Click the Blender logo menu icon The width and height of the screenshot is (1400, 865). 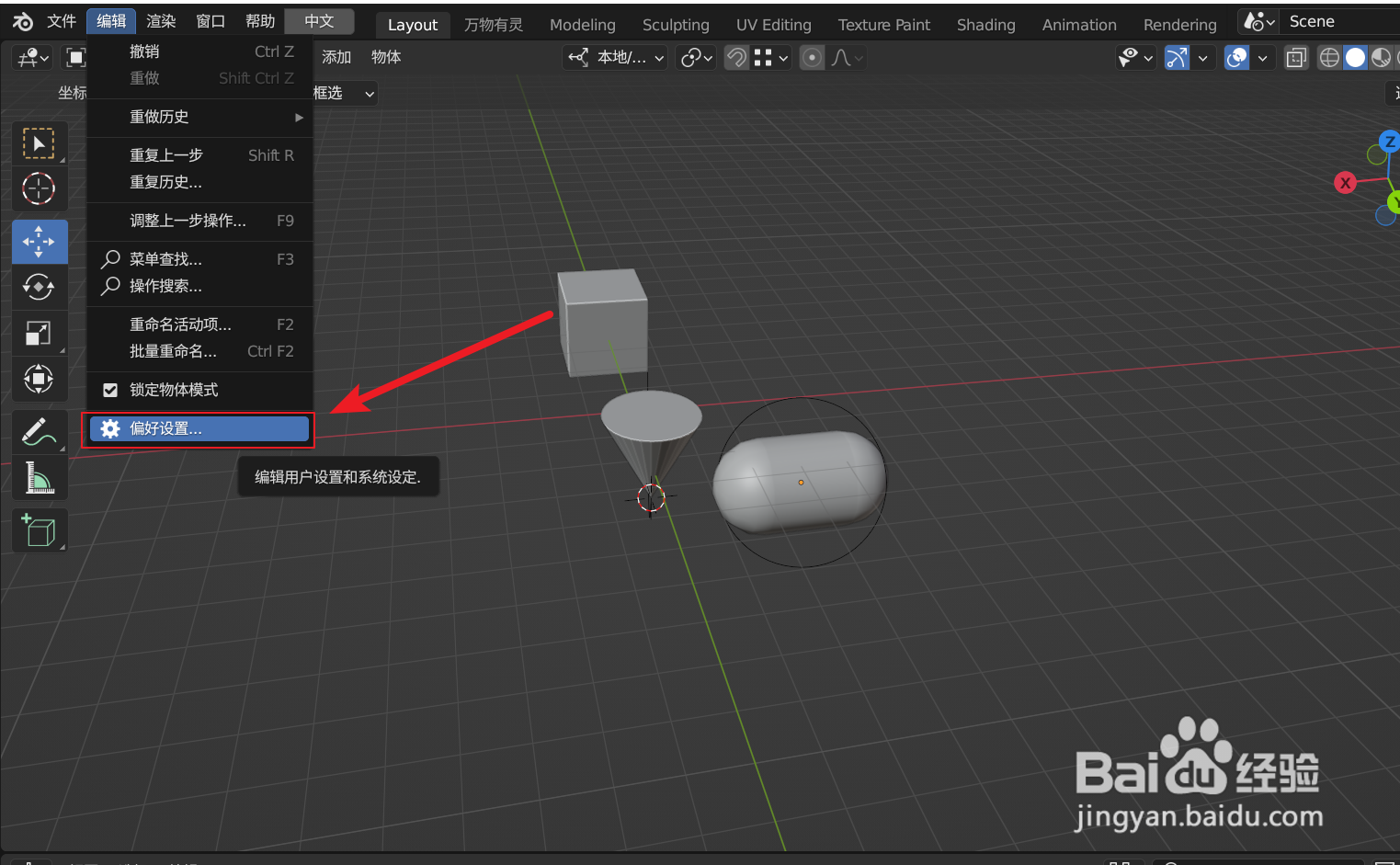(x=23, y=21)
